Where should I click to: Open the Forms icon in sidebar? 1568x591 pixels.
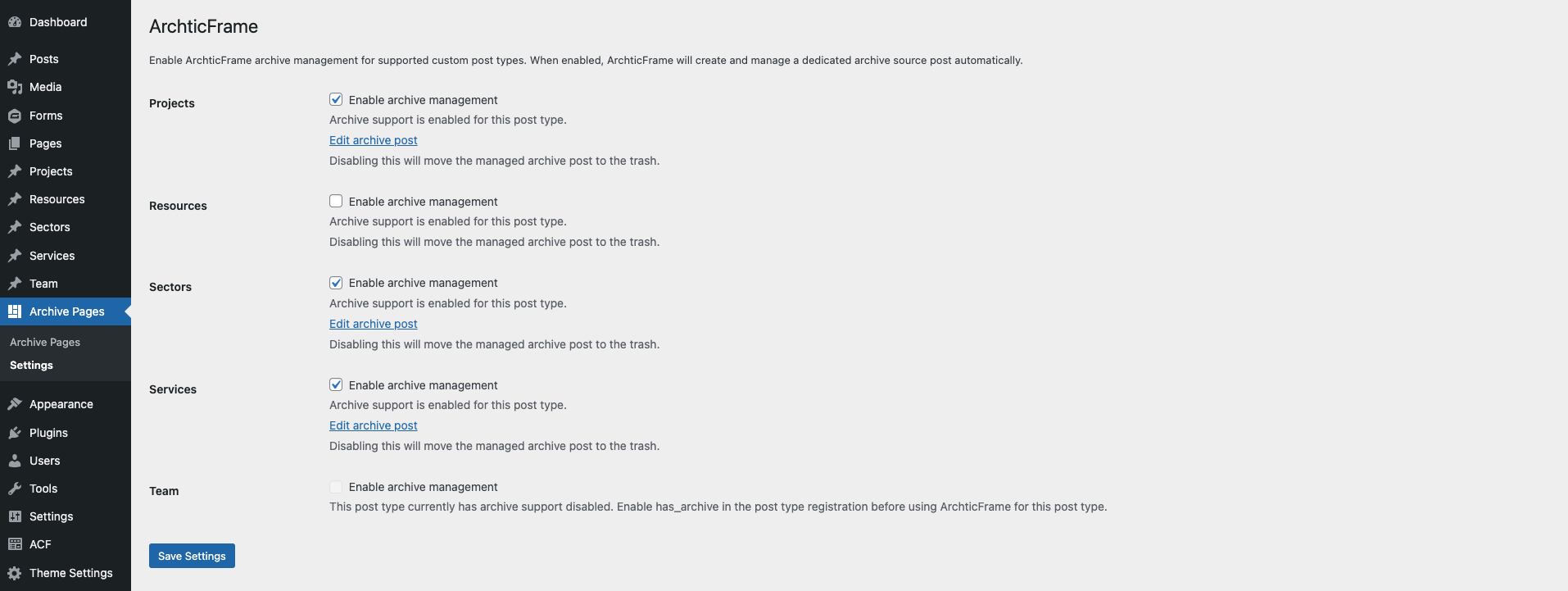pos(15,116)
